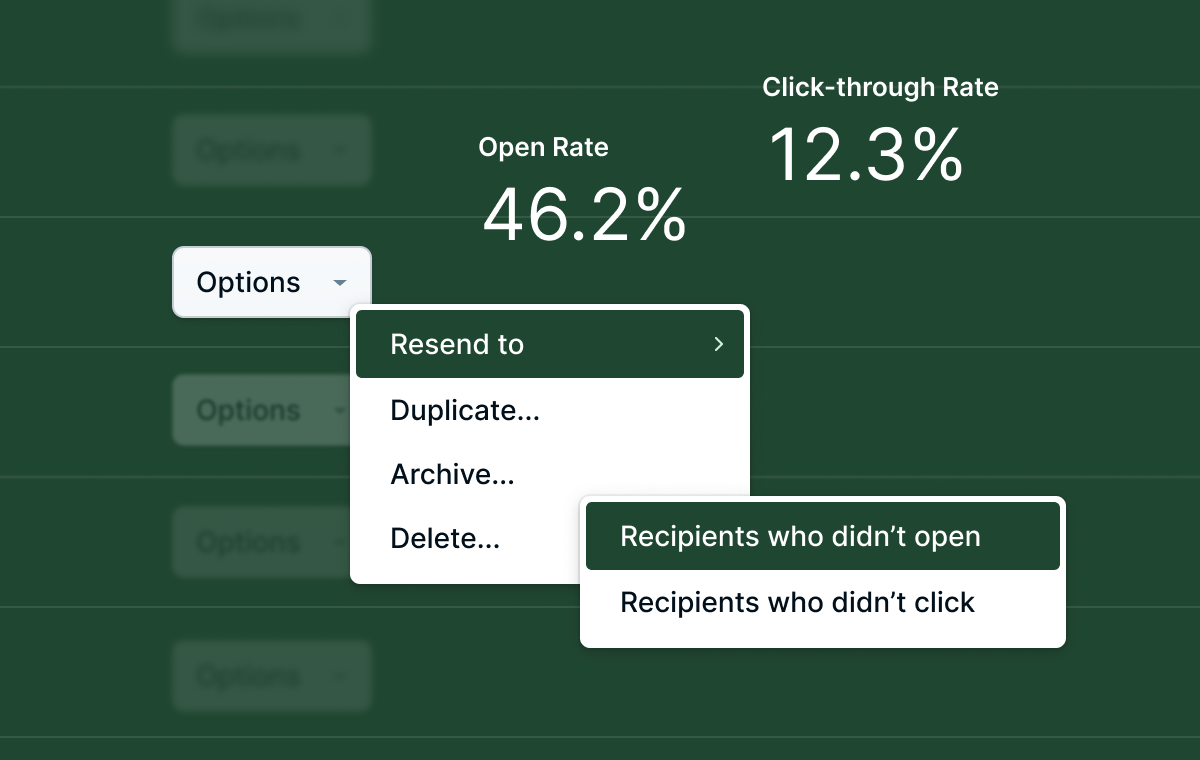Open the dimmed Options button just above the highlighted one
This screenshot has width=1200, height=760.
[x=272, y=150]
